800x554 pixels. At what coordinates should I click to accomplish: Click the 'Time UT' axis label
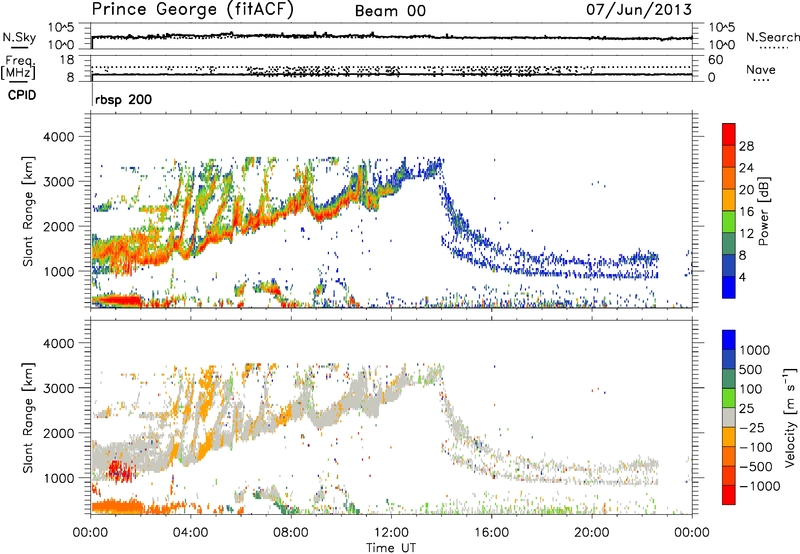tap(391, 548)
